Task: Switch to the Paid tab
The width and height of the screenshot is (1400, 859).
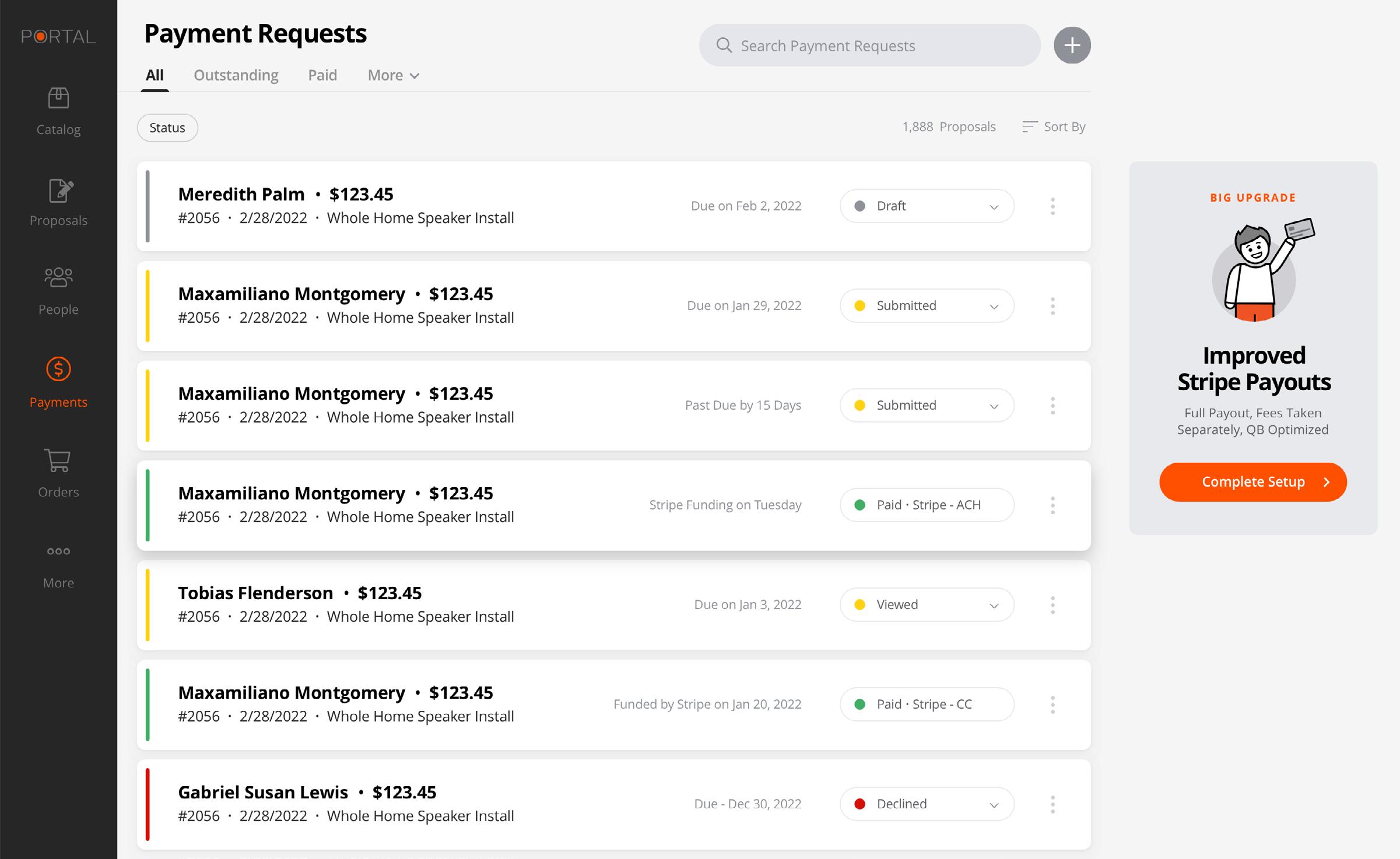Action: [322, 76]
